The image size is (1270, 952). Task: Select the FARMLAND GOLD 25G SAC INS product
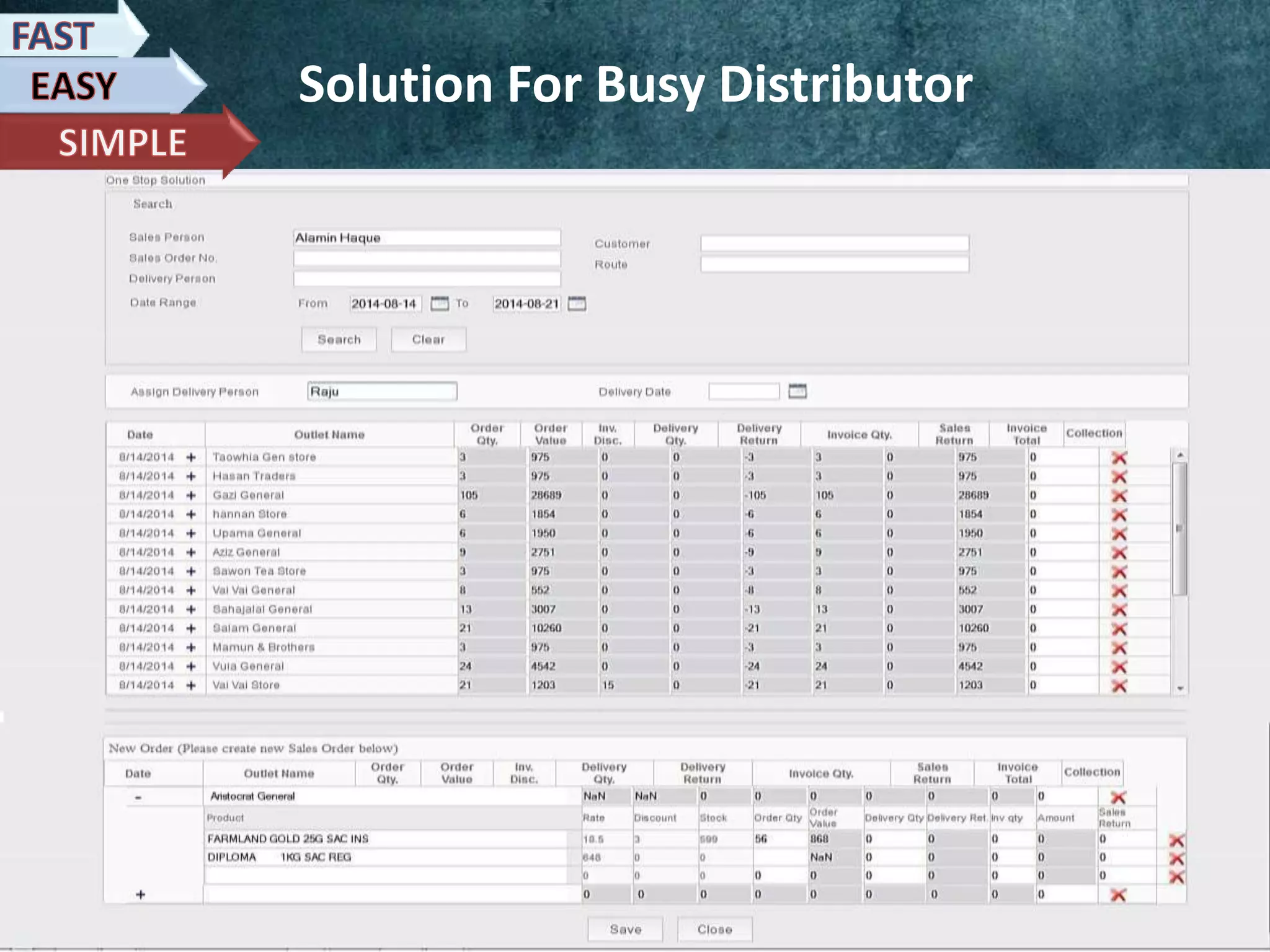(x=288, y=839)
